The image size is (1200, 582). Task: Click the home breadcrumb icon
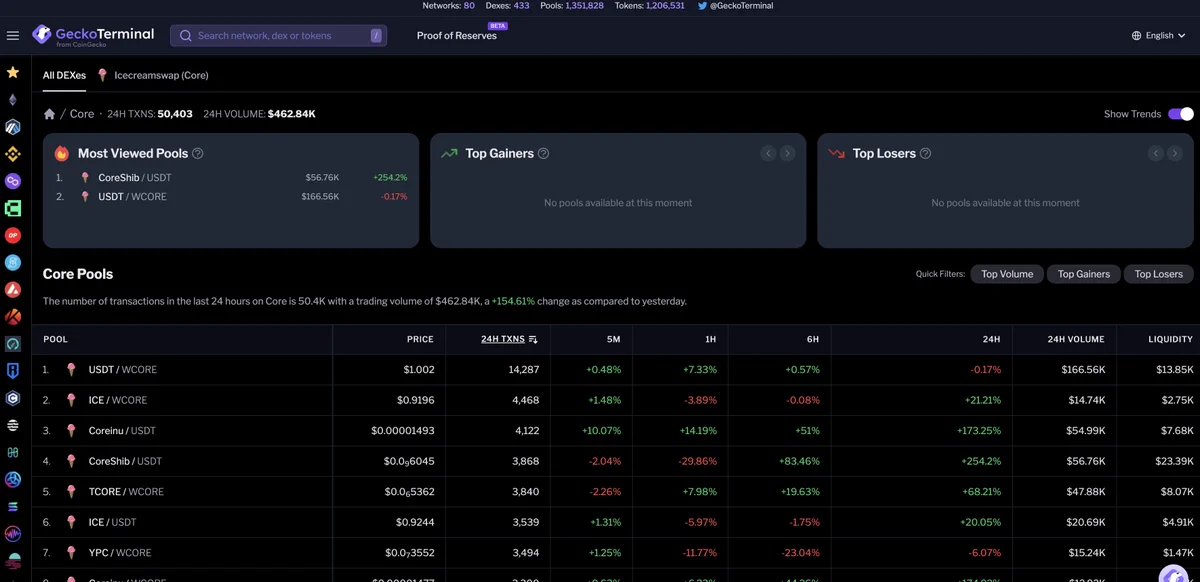point(49,114)
